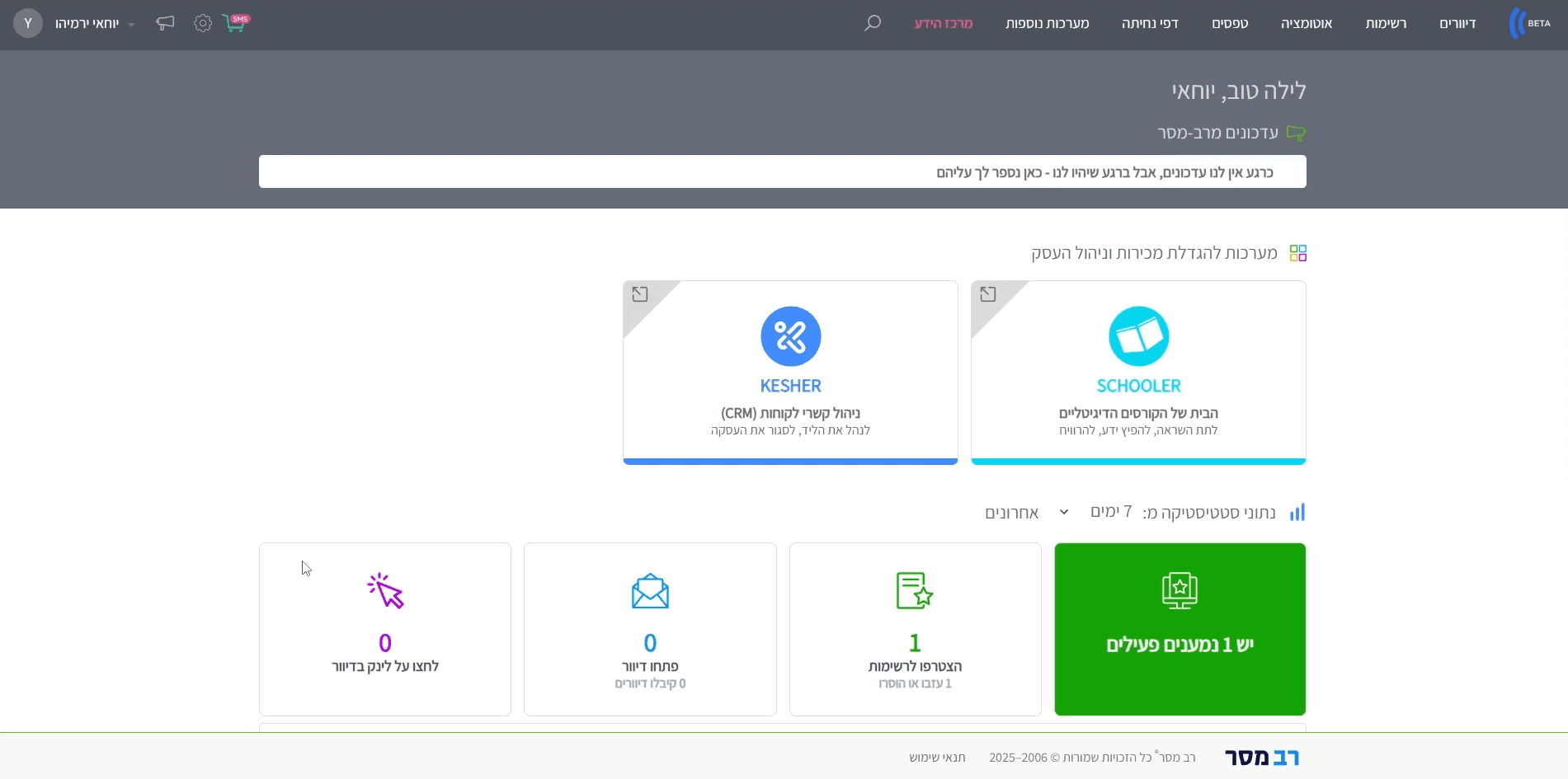
Task: Click the search magnifier icon
Action: click(x=873, y=23)
